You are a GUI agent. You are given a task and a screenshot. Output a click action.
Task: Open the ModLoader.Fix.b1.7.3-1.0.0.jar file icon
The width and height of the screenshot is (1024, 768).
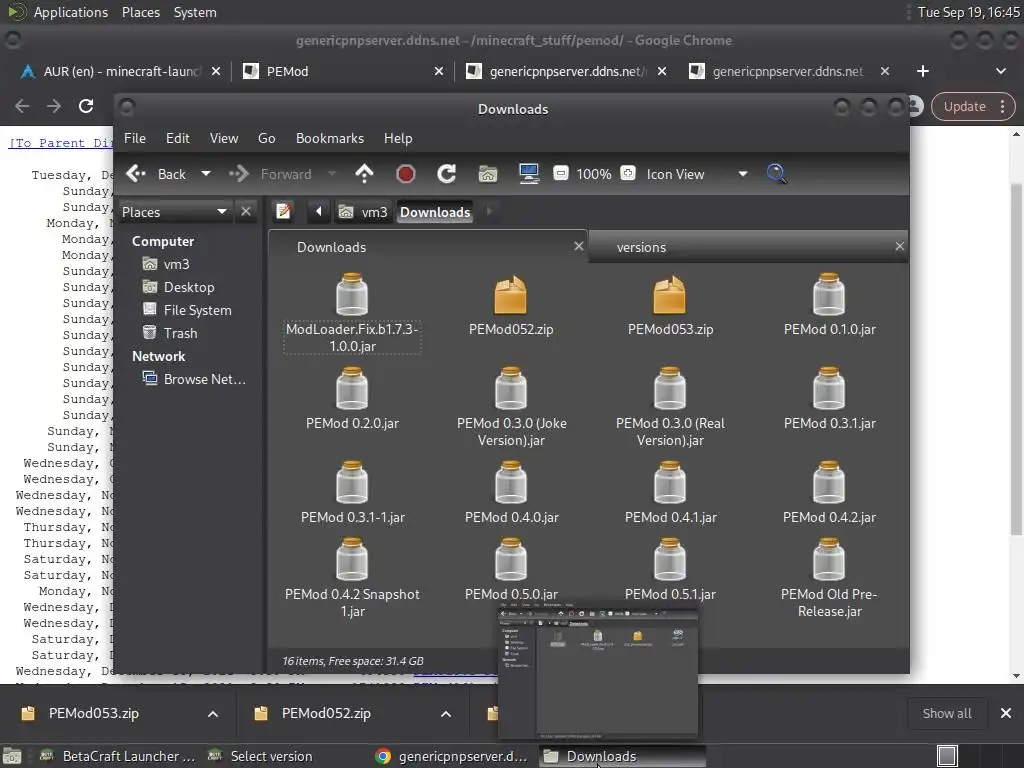coord(352,295)
